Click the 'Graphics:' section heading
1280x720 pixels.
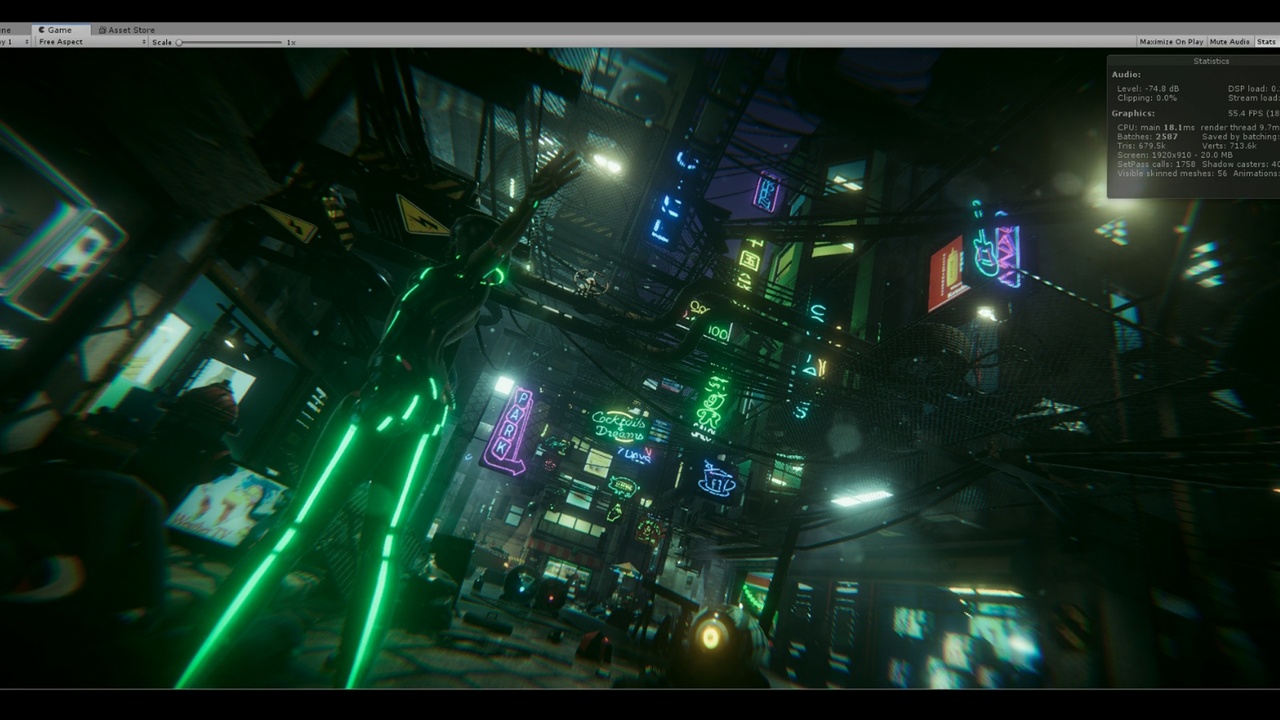point(1131,113)
